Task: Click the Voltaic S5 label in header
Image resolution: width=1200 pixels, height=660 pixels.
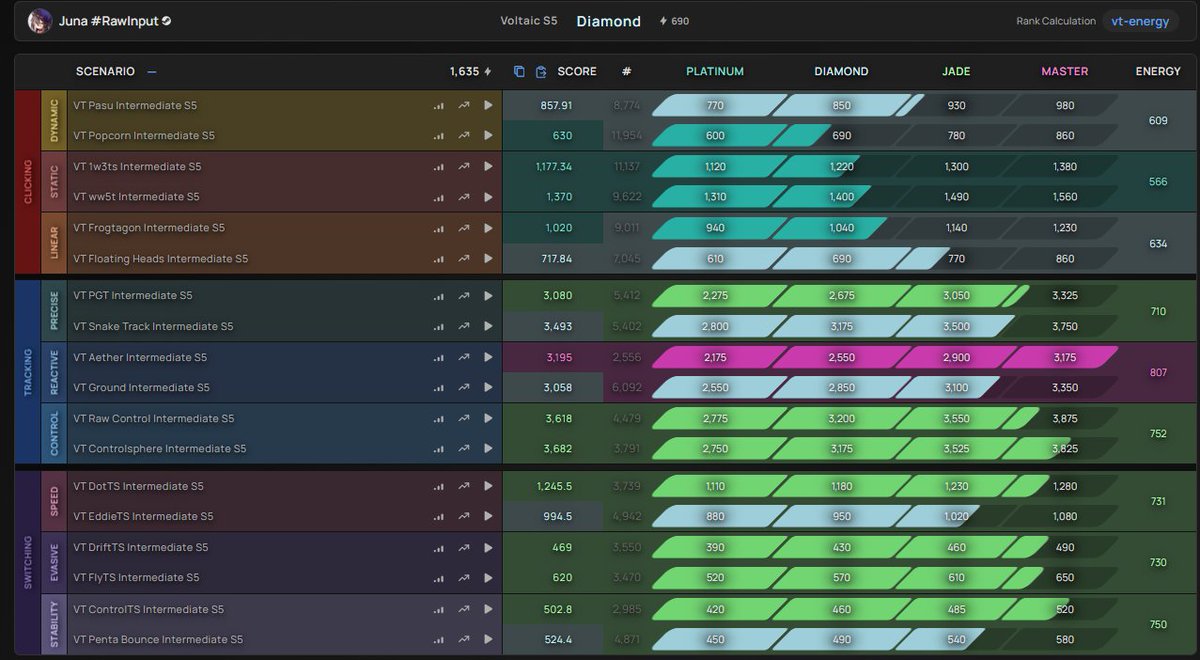Action: tap(529, 20)
